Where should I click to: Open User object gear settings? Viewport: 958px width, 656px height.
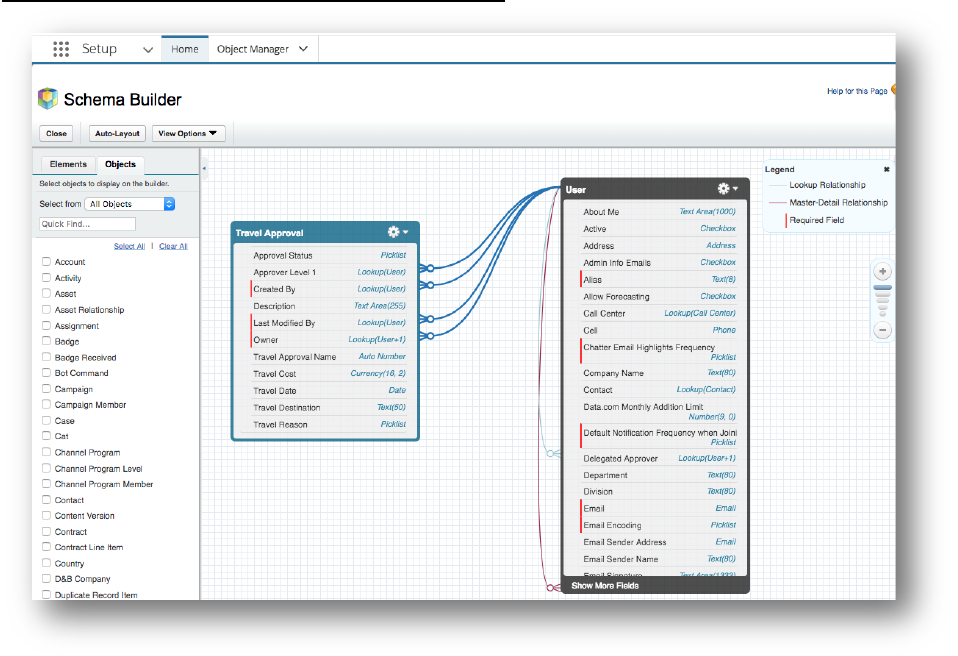(723, 189)
